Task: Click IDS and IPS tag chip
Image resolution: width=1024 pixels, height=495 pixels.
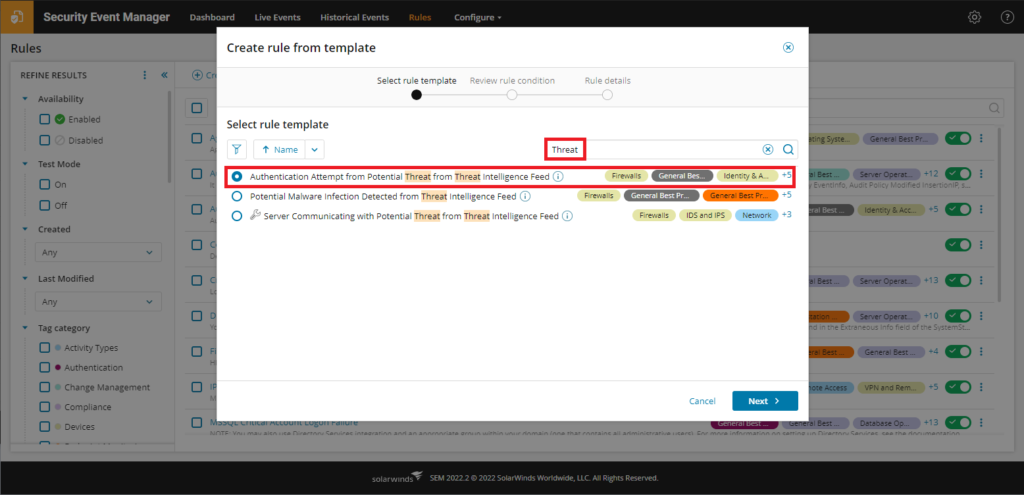Action: click(705, 216)
